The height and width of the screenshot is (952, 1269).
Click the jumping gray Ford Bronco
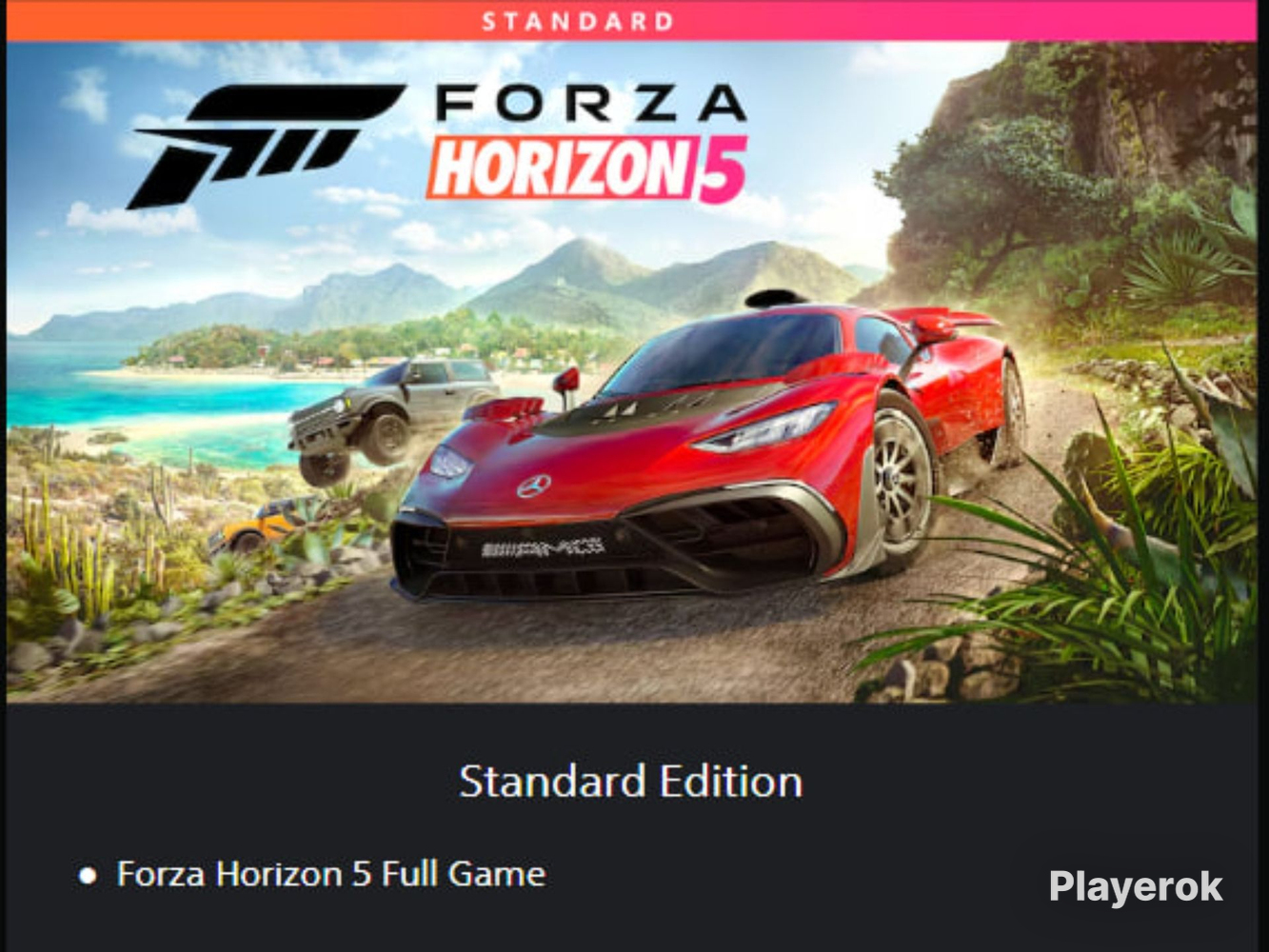(x=390, y=417)
